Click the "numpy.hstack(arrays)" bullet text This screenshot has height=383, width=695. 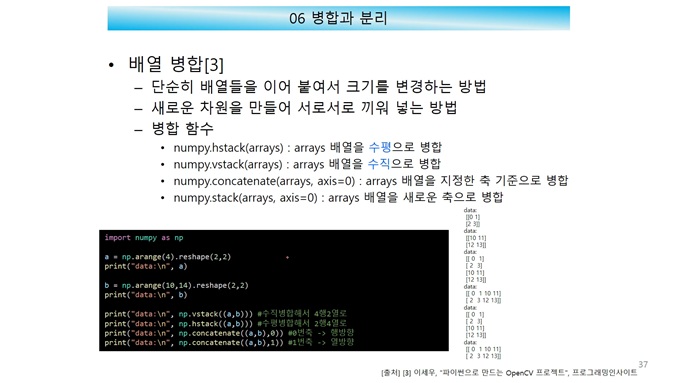[x=308, y=147]
